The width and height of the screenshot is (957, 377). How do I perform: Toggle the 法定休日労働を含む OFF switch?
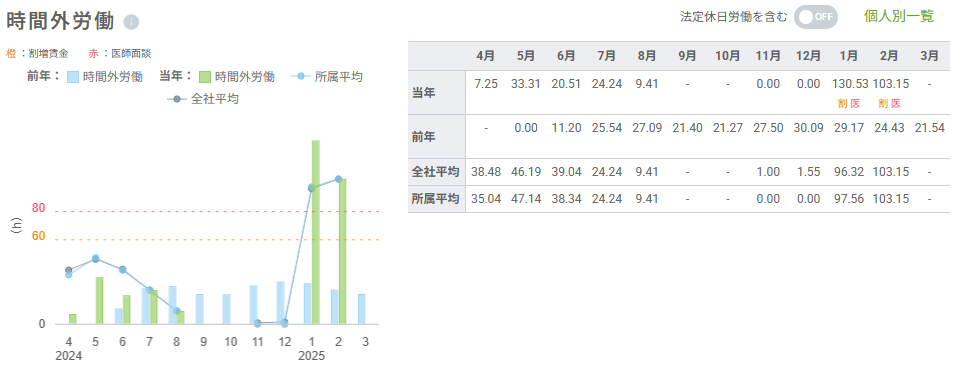click(816, 16)
